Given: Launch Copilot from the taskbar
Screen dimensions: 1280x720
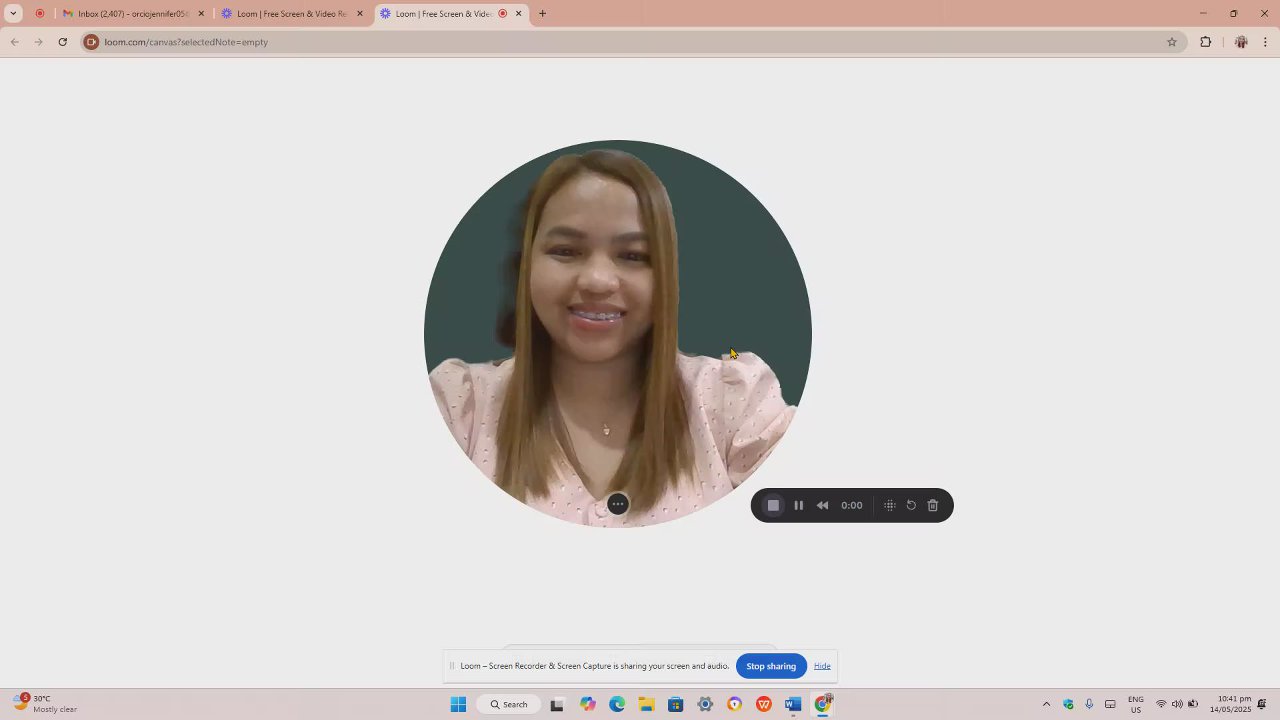Looking at the screenshot, I should pos(587,705).
